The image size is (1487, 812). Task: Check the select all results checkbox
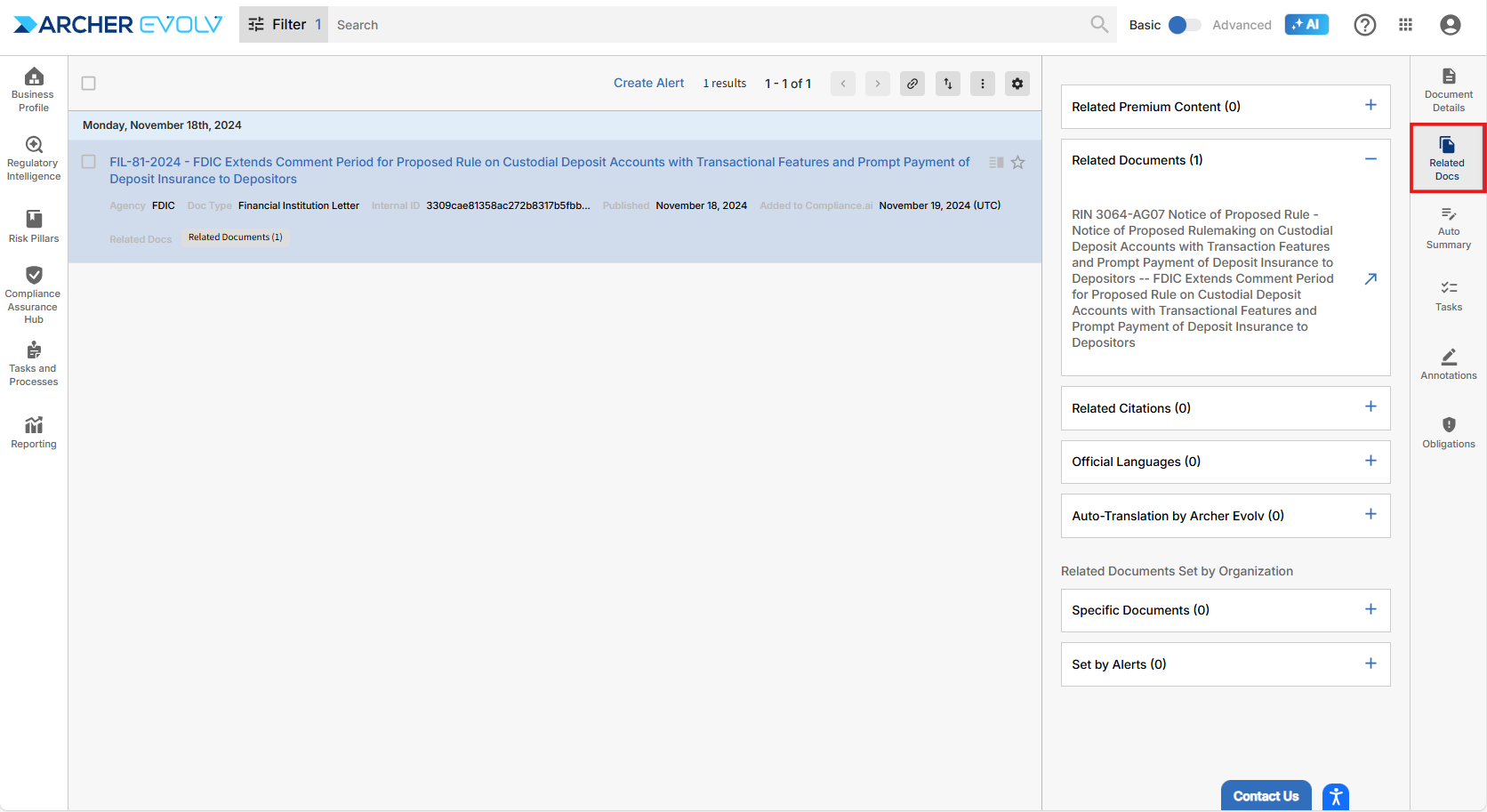[x=89, y=84]
